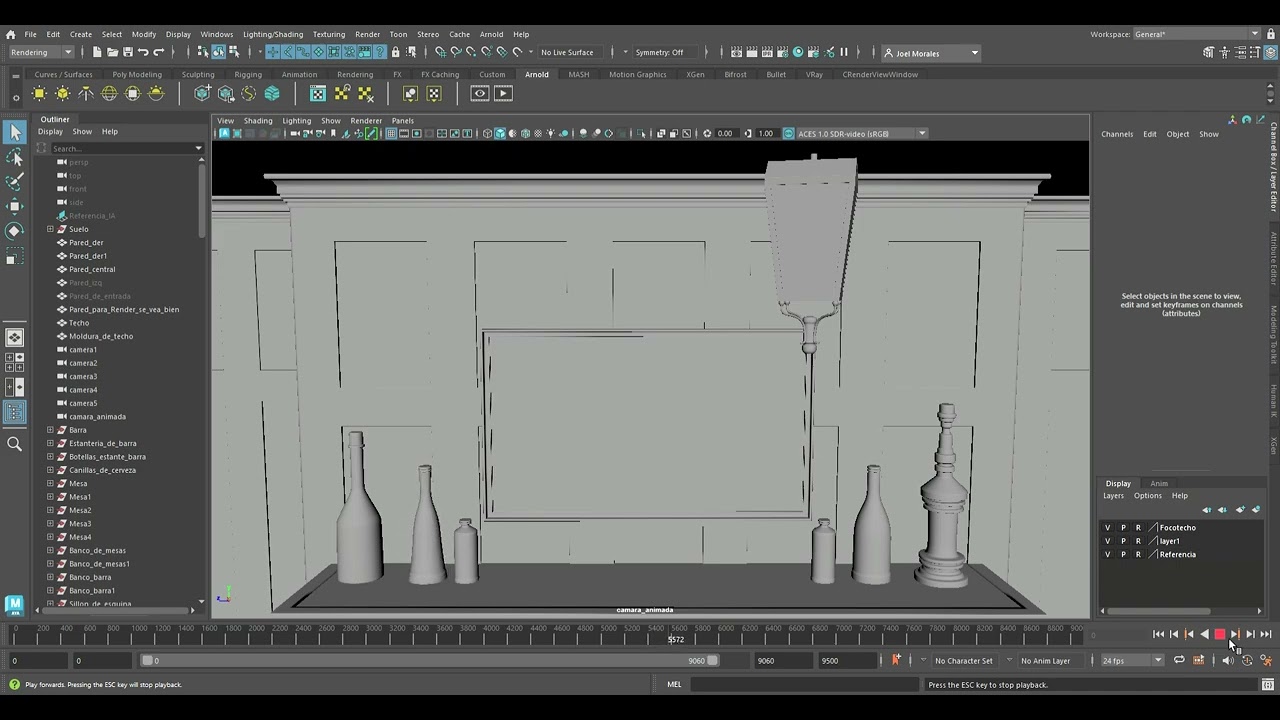Create an Arnold Photometric Light from the shelf

pos(86,93)
